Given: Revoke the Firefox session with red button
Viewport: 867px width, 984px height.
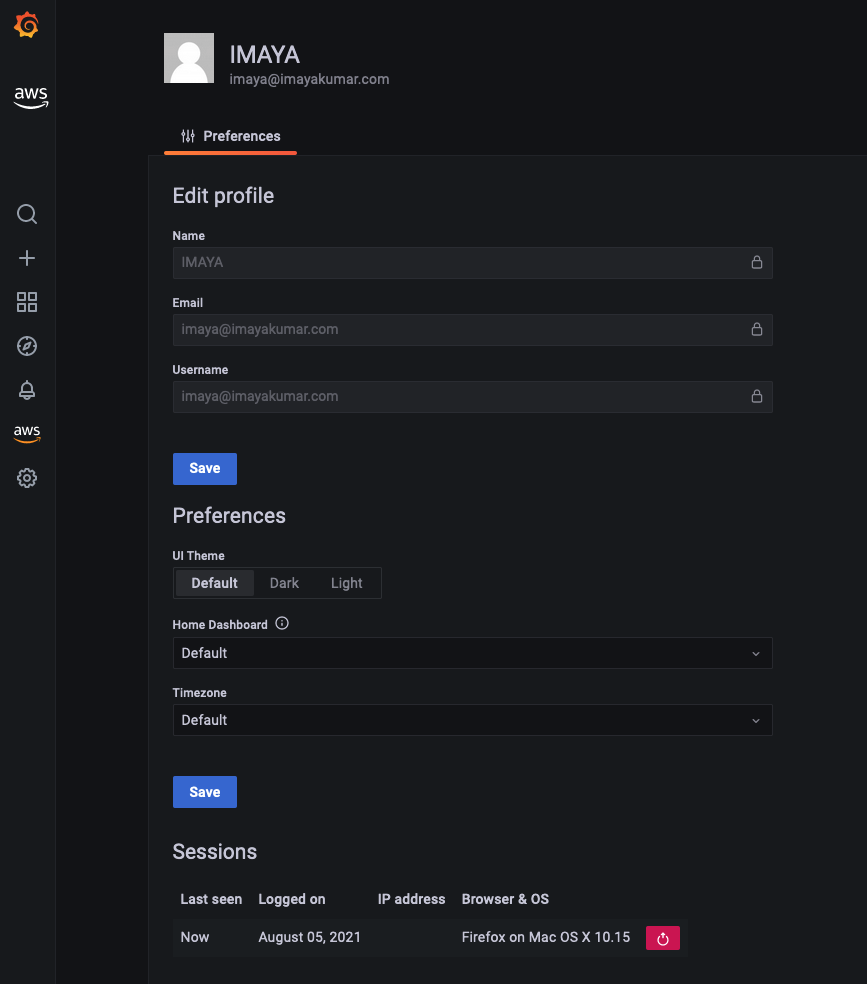Looking at the screenshot, I should (x=662, y=938).
